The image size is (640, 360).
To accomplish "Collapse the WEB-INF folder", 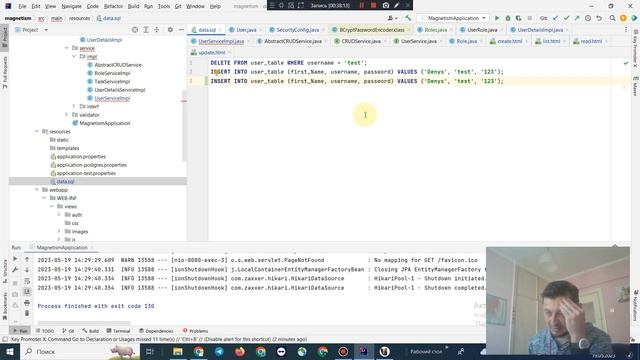I will [x=44, y=198].
